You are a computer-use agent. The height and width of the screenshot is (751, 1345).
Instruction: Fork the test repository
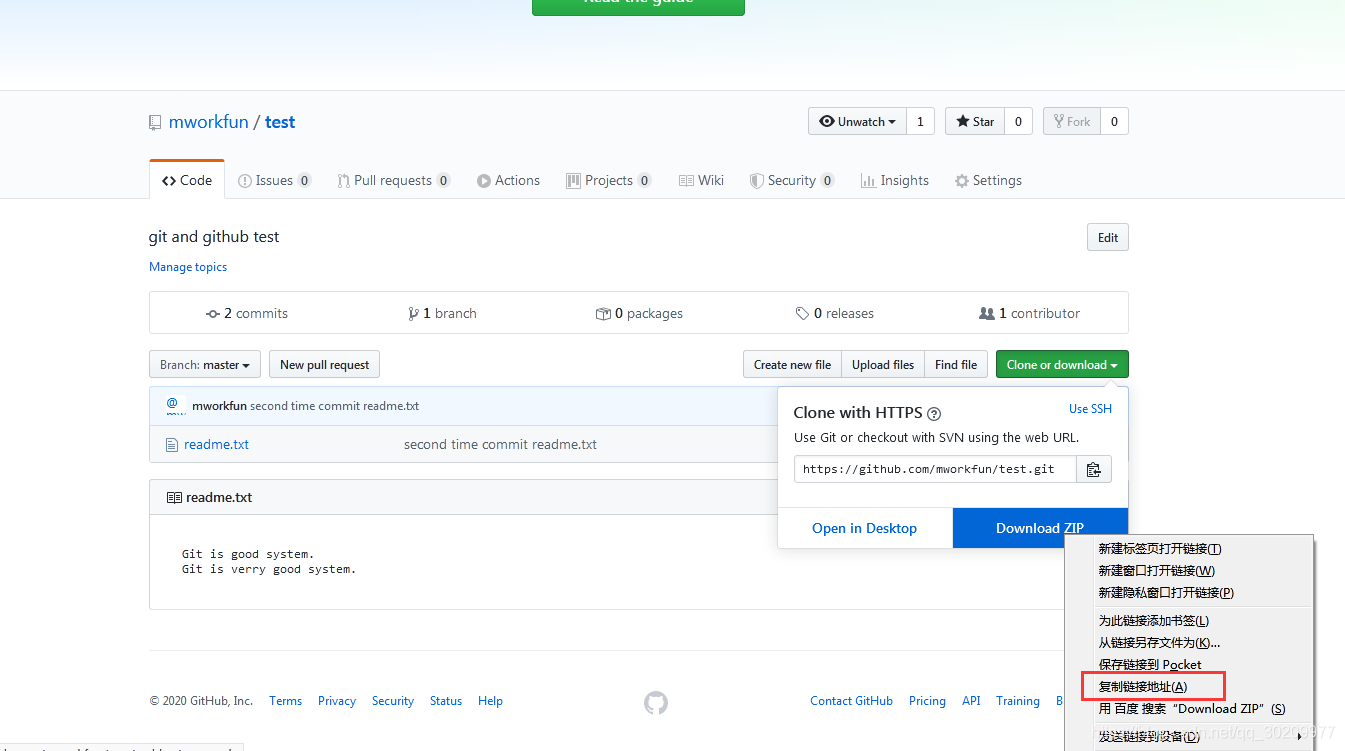point(1071,122)
